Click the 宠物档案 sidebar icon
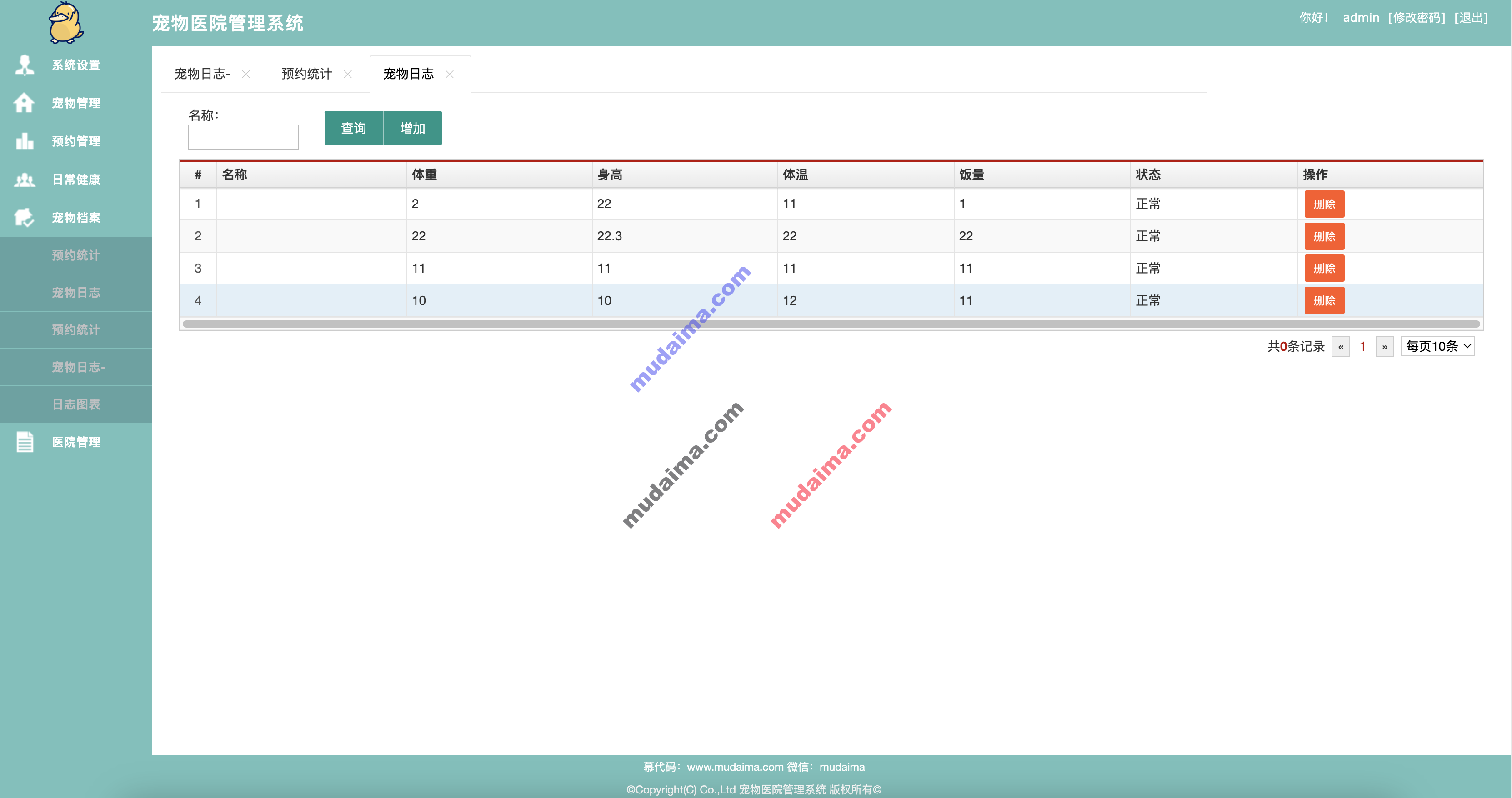 click(24, 218)
